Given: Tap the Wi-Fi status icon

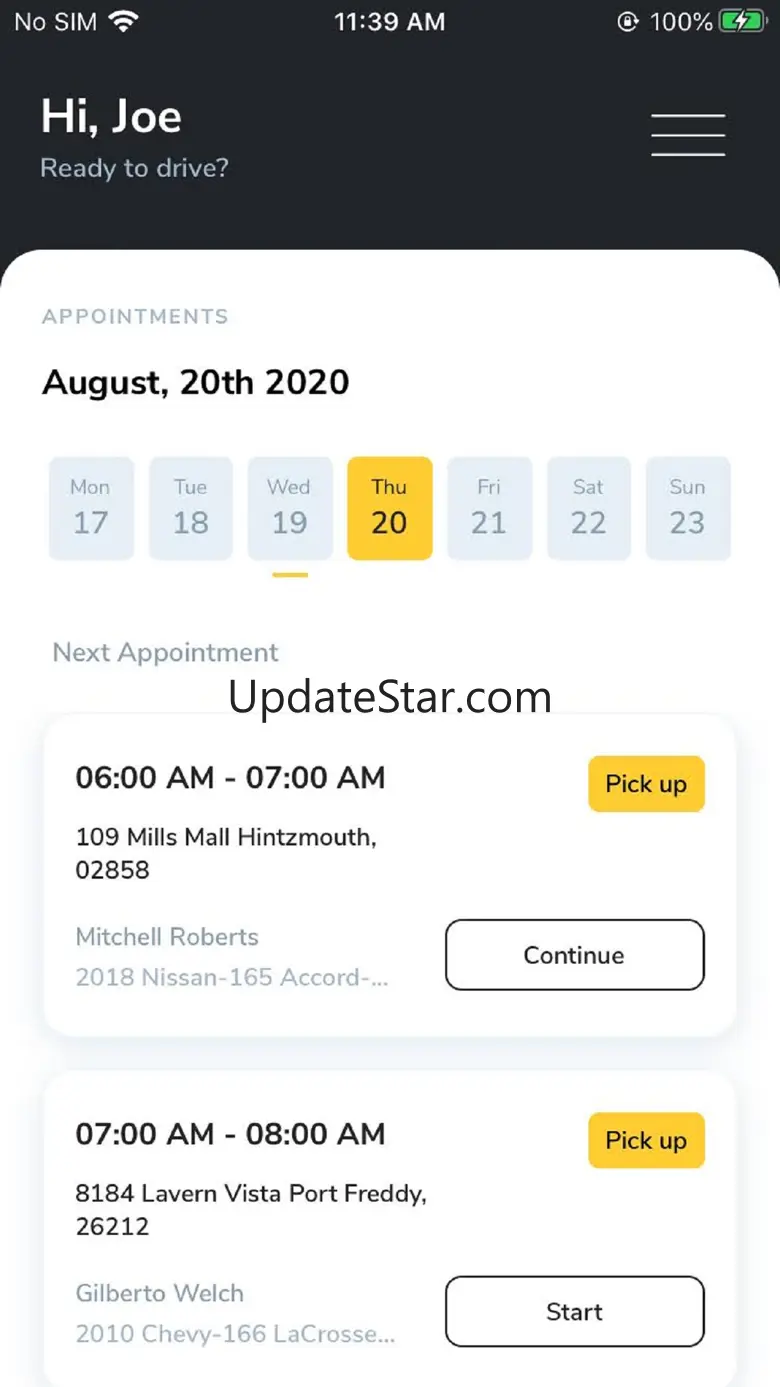Looking at the screenshot, I should pyautogui.click(x=124, y=22).
